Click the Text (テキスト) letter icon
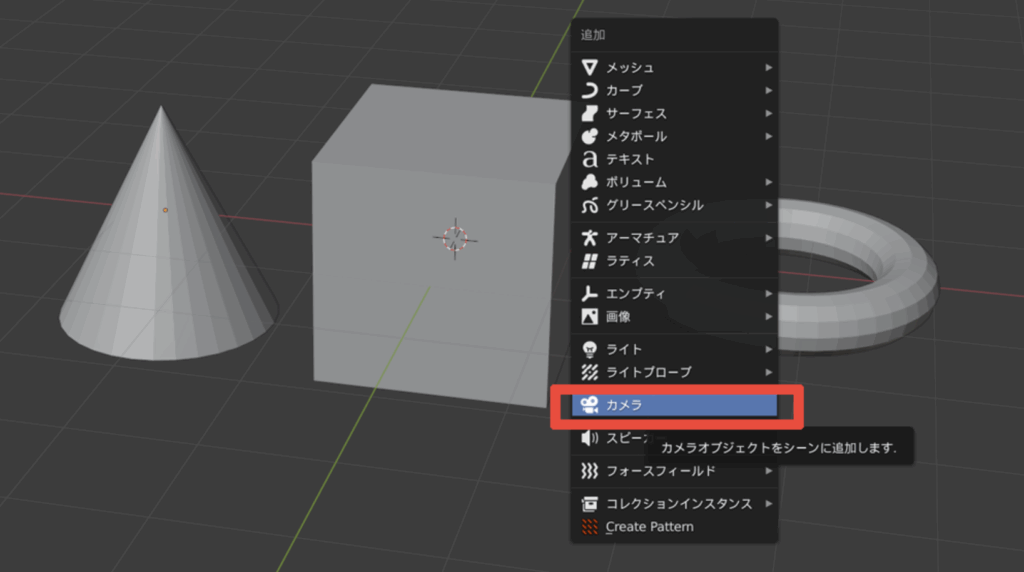The width and height of the screenshot is (1024, 572). tap(590, 159)
